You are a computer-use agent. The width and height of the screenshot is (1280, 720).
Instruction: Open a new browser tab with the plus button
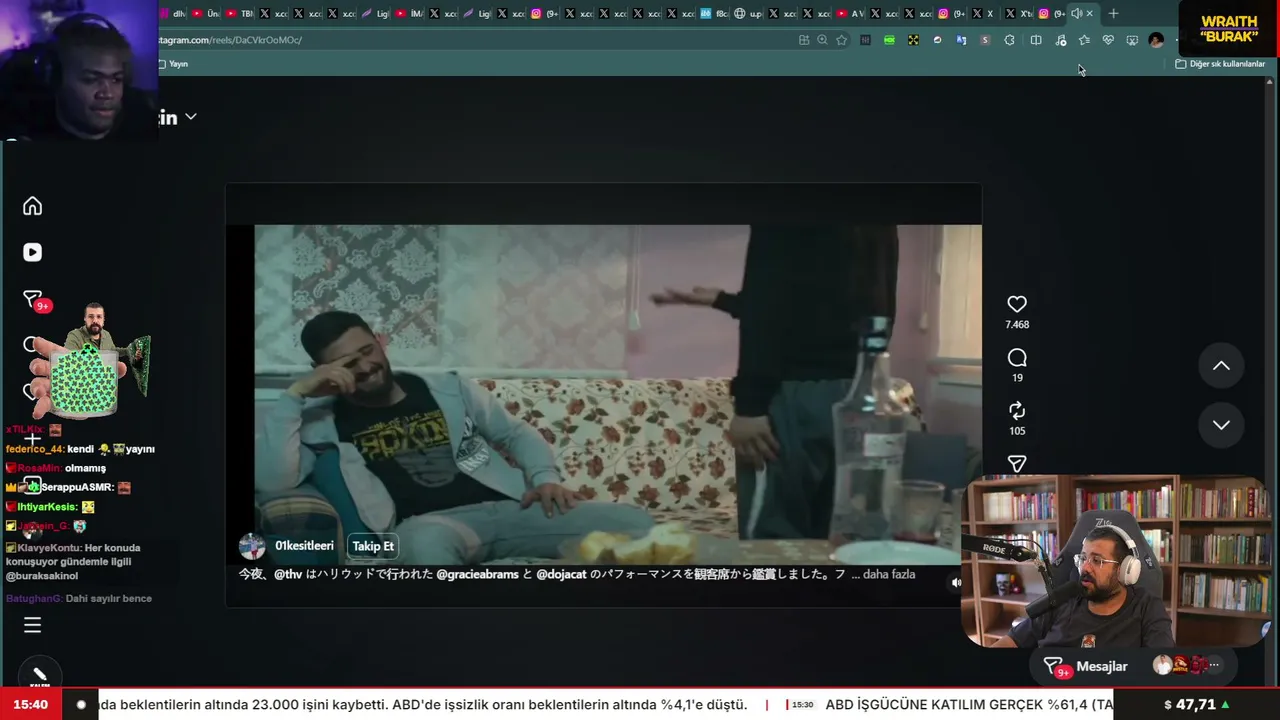point(1113,13)
